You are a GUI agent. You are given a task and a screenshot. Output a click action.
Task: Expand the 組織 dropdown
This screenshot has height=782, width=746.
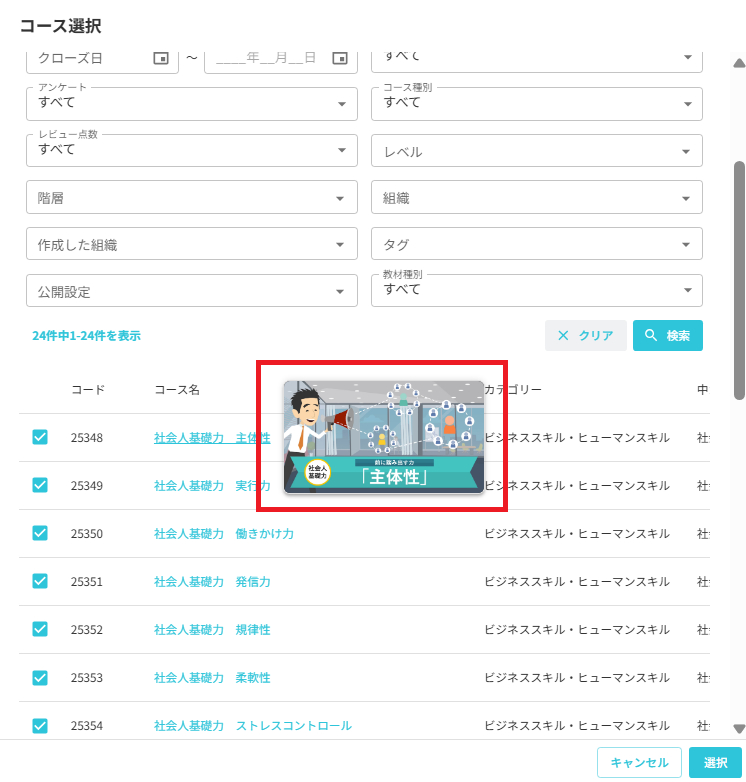[537, 197]
